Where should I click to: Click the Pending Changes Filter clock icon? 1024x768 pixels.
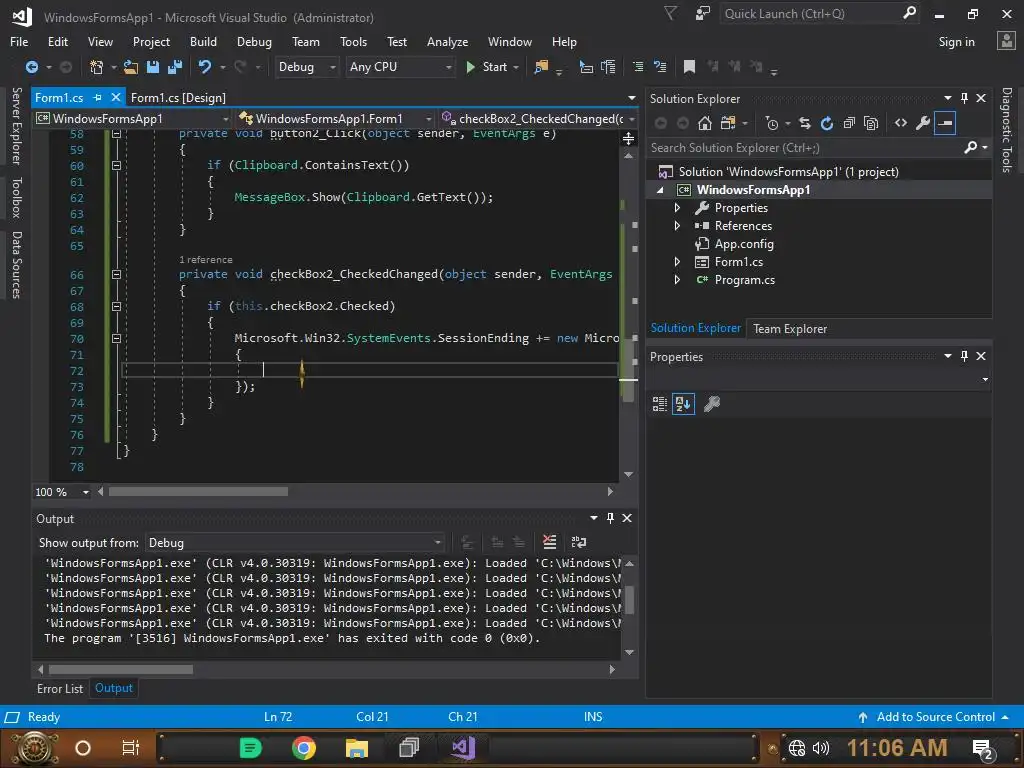pos(772,123)
